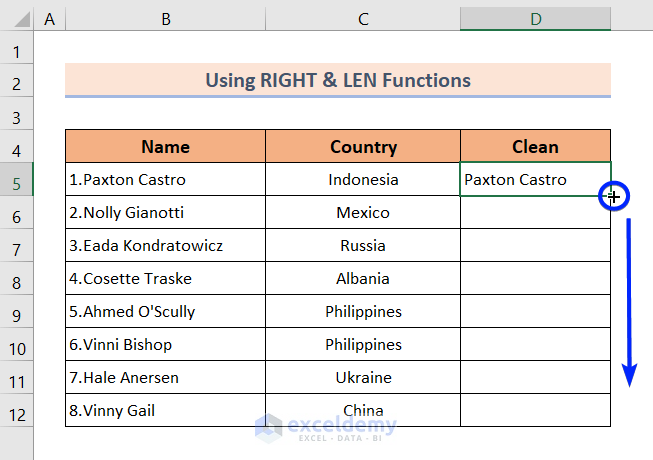Select the 'Name' header cell

pyautogui.click(x=165, y=147)
